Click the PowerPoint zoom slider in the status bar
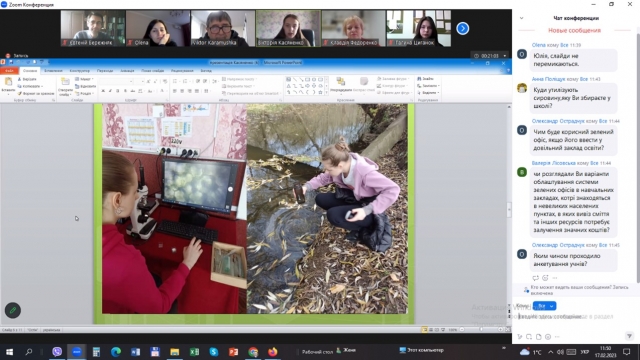 (x=481, y=329)
